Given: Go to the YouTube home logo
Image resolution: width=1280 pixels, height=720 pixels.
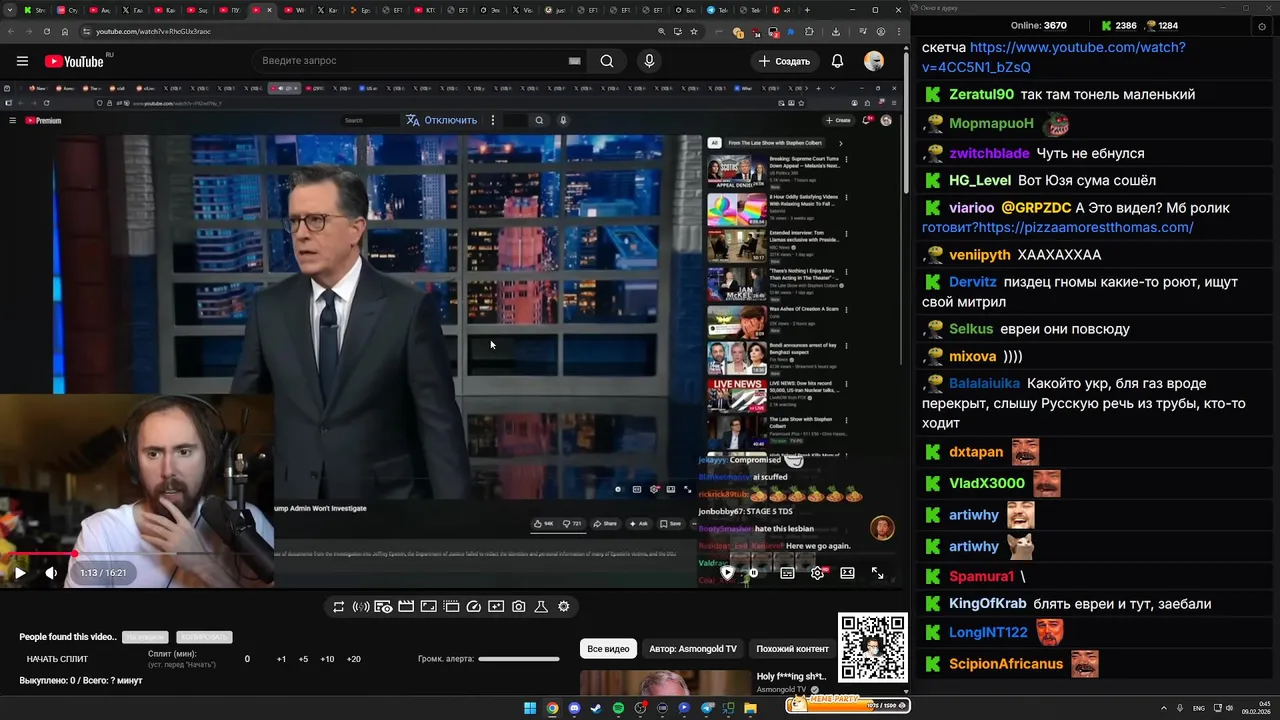Looking at the screenshot, I should coord(74,61).
